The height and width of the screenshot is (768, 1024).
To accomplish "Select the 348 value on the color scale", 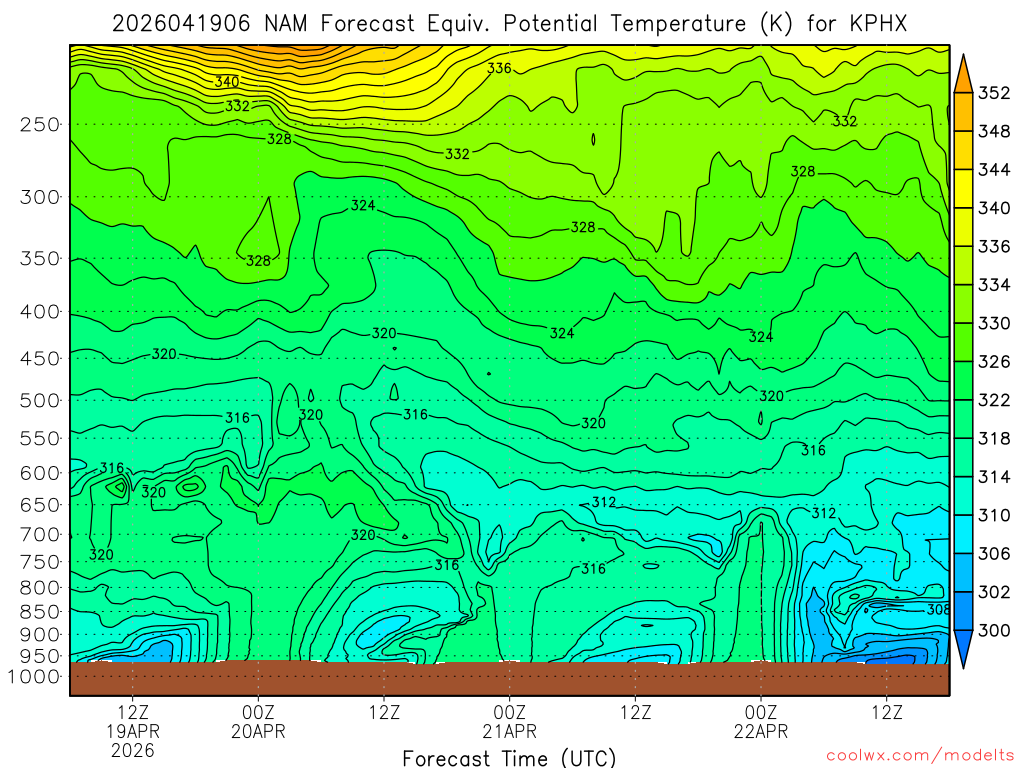I will pyautogui.click(x=994, y=132).
